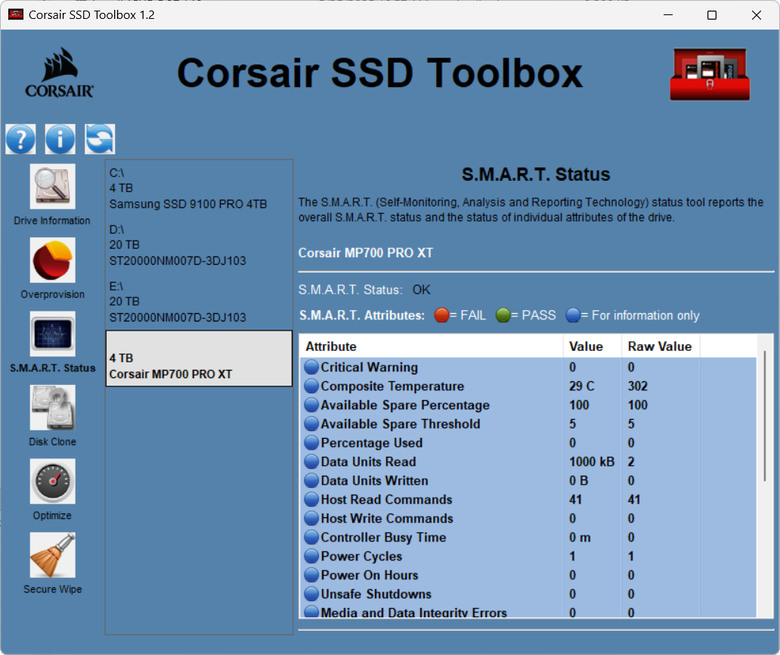Minimize the Corsair SSD Toolbox window
This screenshot has width=780, height=655.
668,15
